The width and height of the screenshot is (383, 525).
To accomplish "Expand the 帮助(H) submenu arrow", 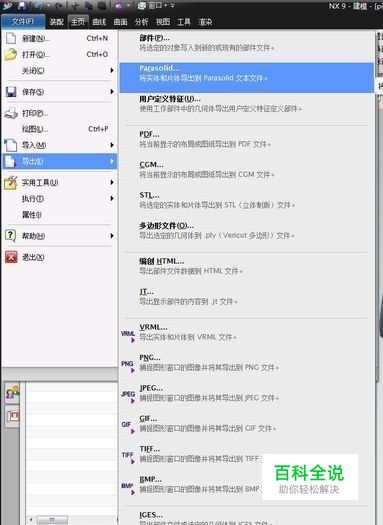I will pyautogui.click(x=112, y=236).
